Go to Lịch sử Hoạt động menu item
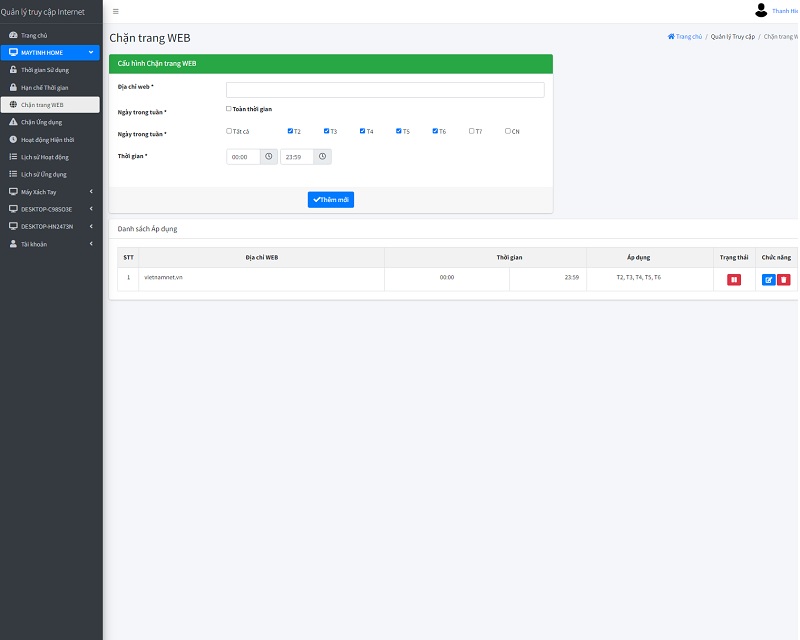800x640 pixels. click(44, 157)
